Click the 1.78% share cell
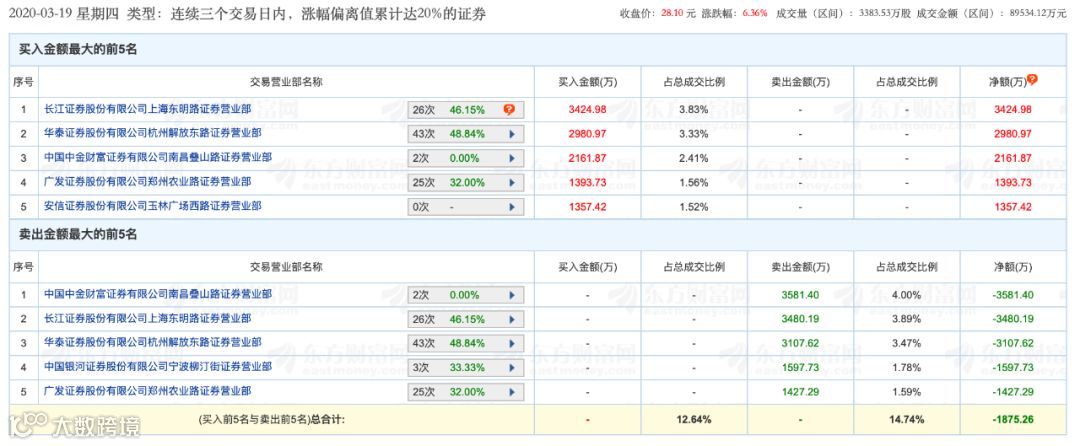Viewport: 1080px width, 446px height. pos(906,368)
